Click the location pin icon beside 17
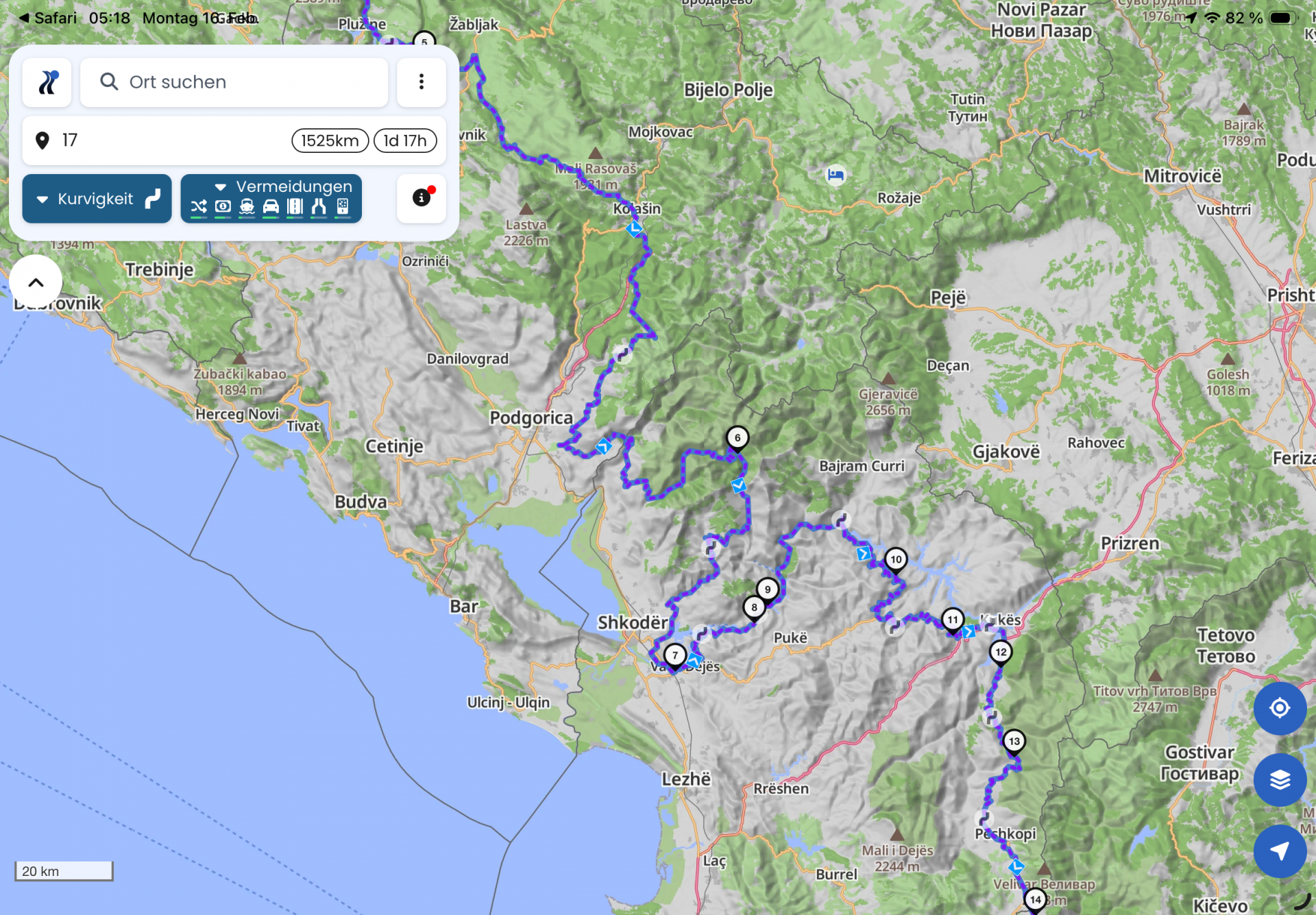This screenshot has height=915, width=1316. pyautogui.click(x=42, y=141)
